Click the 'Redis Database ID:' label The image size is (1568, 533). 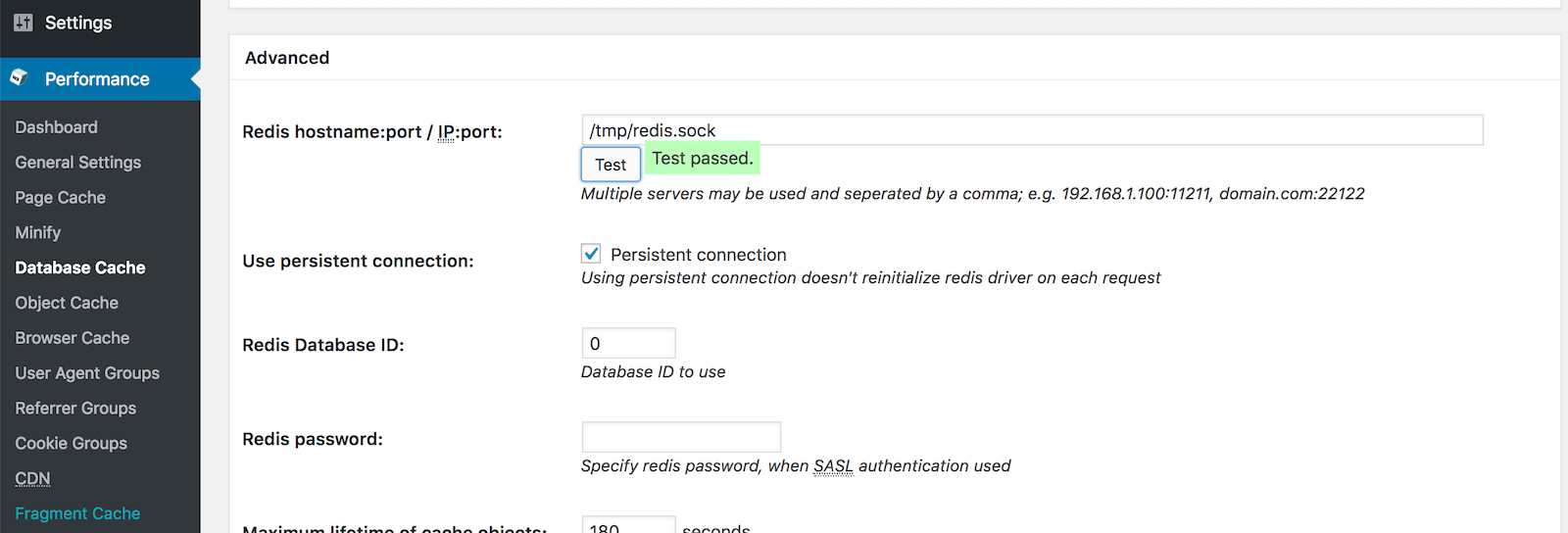(x=323, y=345)
